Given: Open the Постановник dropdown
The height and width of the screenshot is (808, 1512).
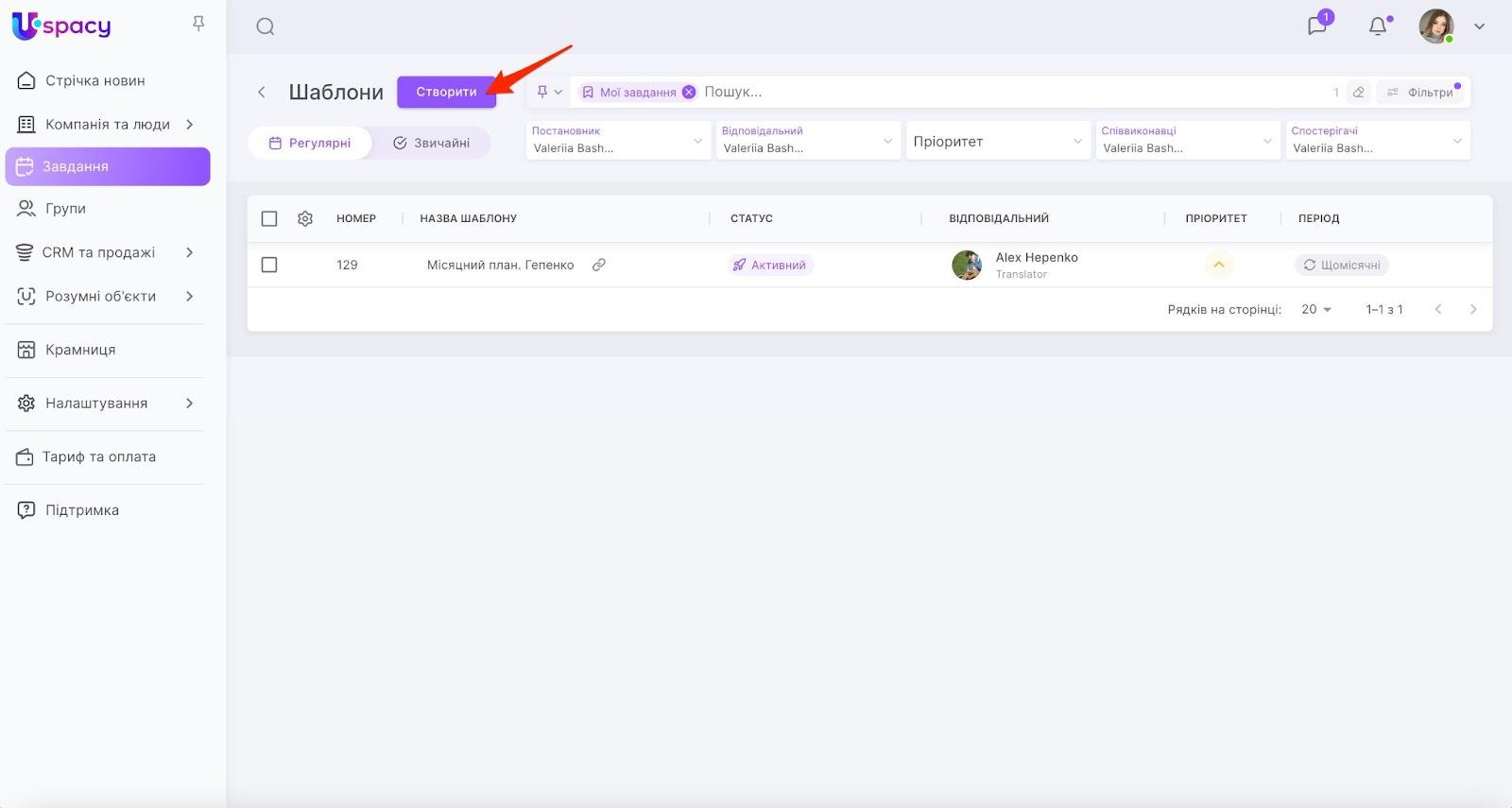Looking at the screenshot, I should 618,141.
